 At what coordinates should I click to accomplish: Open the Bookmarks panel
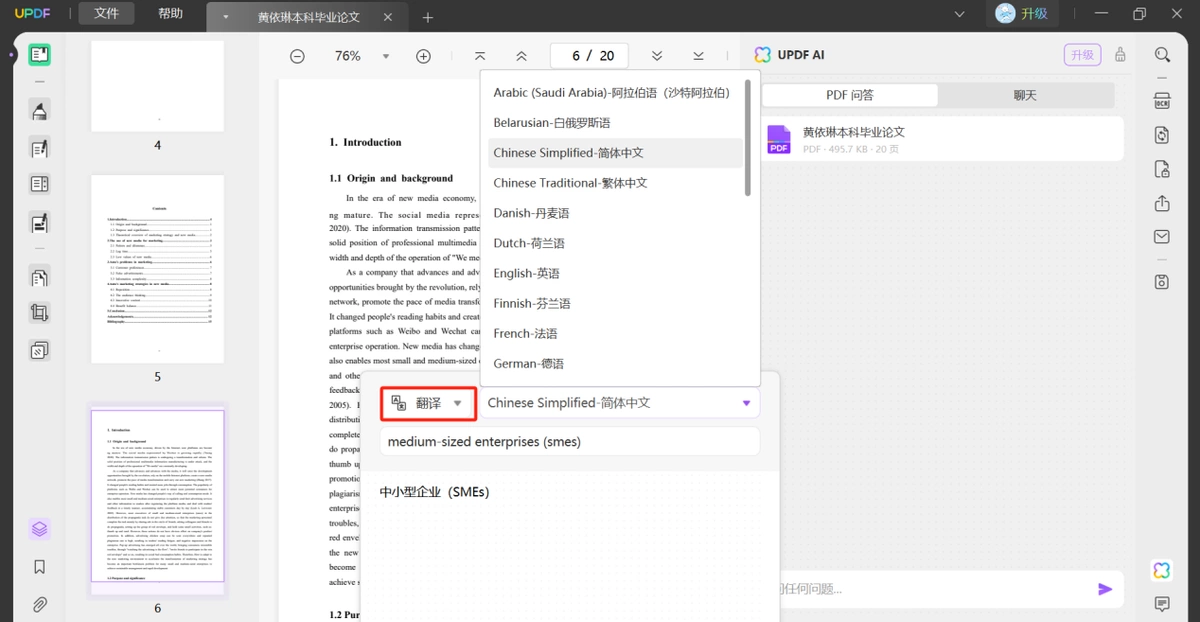pos(40,567)
